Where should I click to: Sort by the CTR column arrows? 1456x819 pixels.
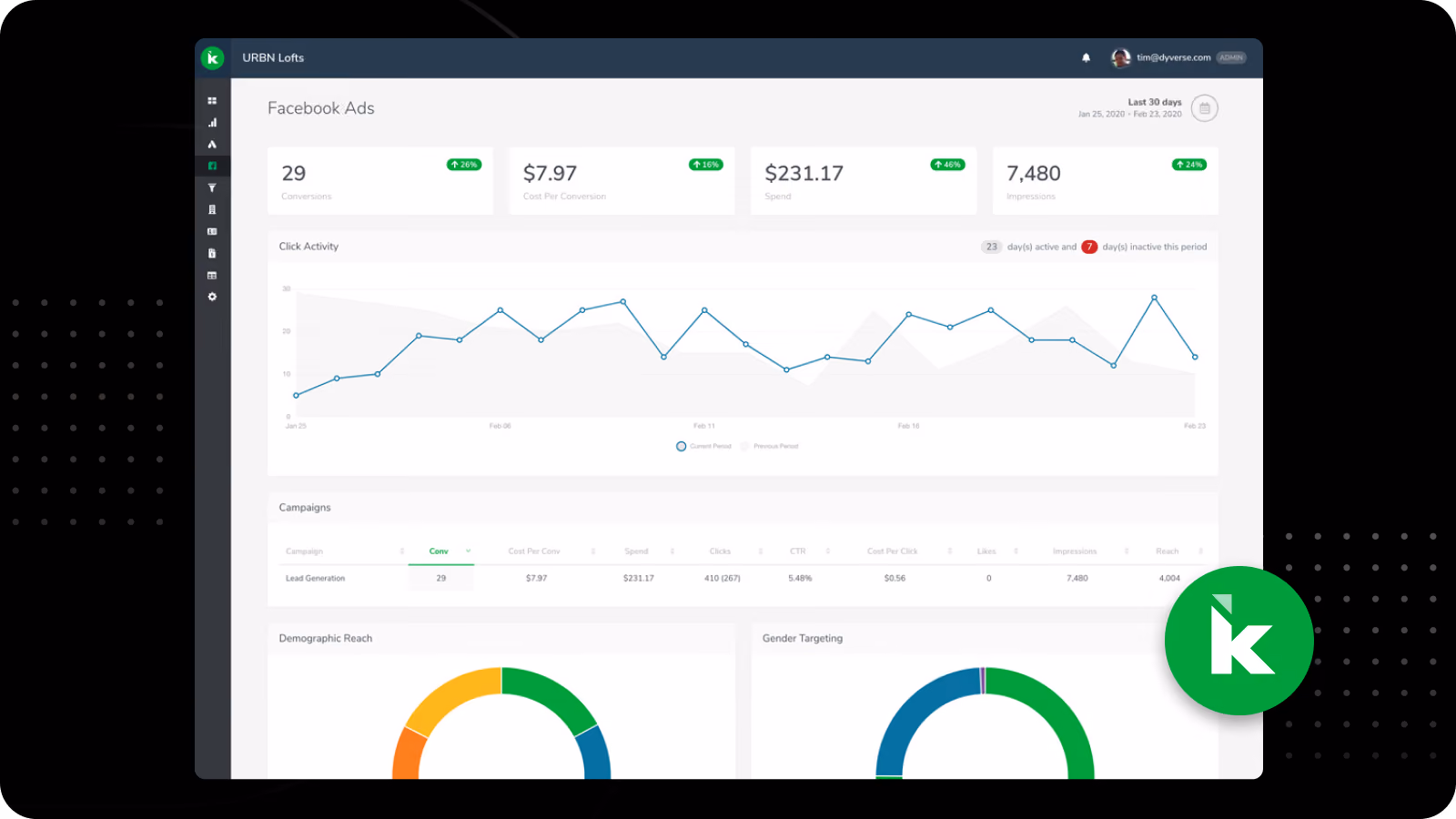pos(827,551)
